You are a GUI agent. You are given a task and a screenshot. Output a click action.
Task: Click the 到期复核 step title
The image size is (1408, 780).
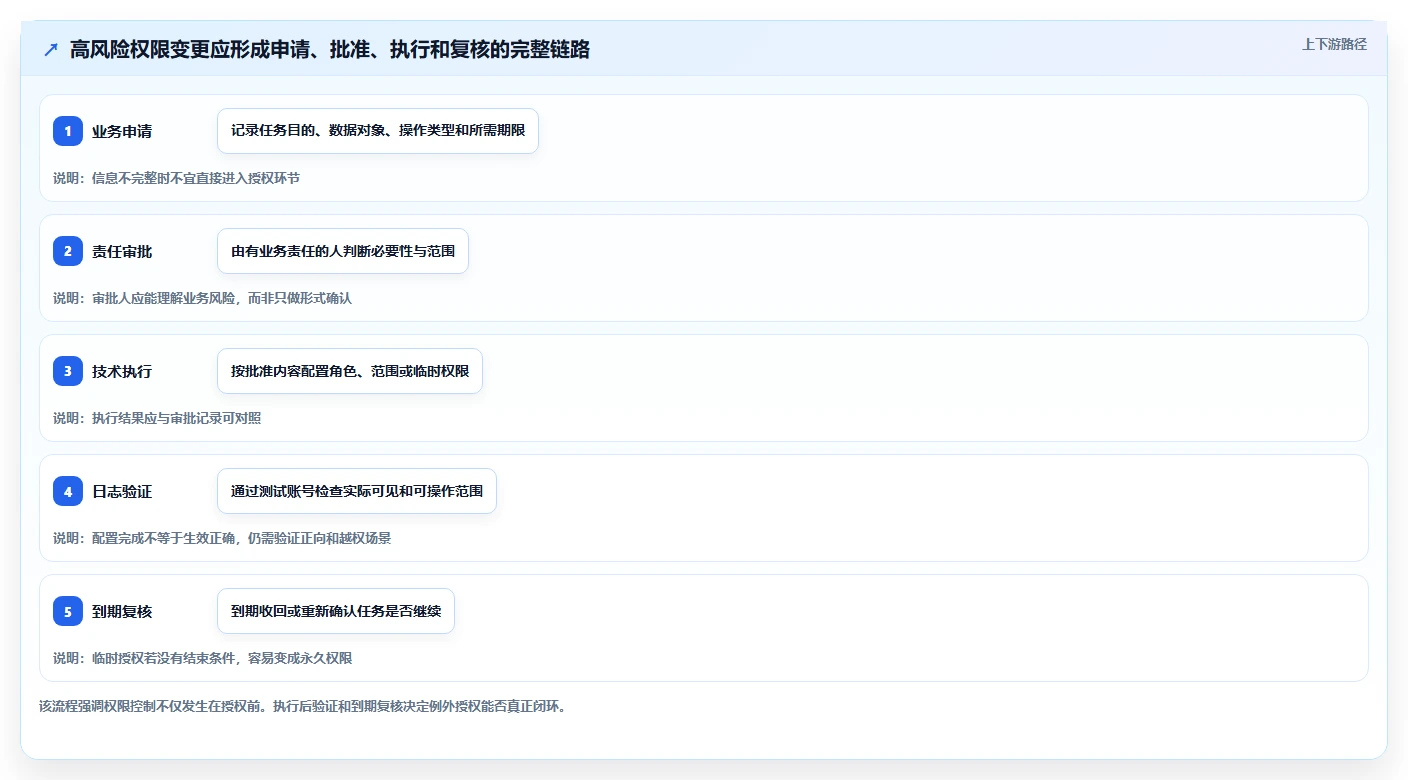(x=122, y=611)
